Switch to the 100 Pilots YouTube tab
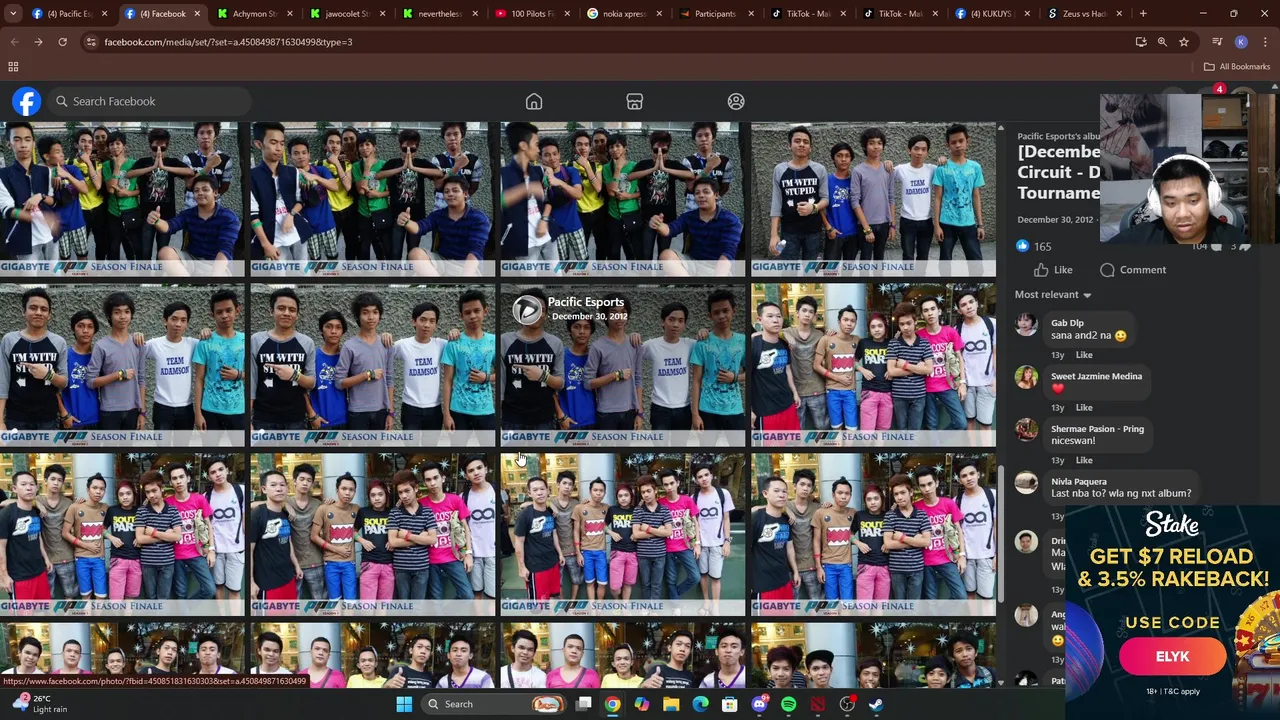The height and width of the screenshot is (720, 1280). (531, 14)
